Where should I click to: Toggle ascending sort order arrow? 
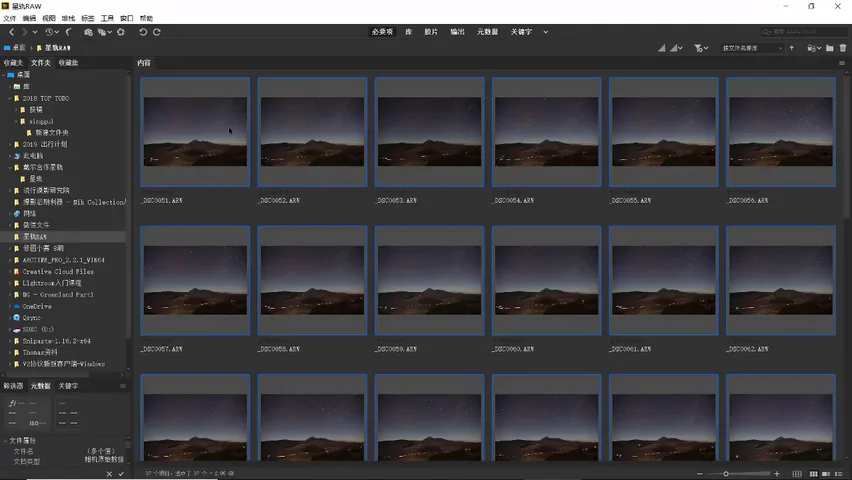(792, 48)
